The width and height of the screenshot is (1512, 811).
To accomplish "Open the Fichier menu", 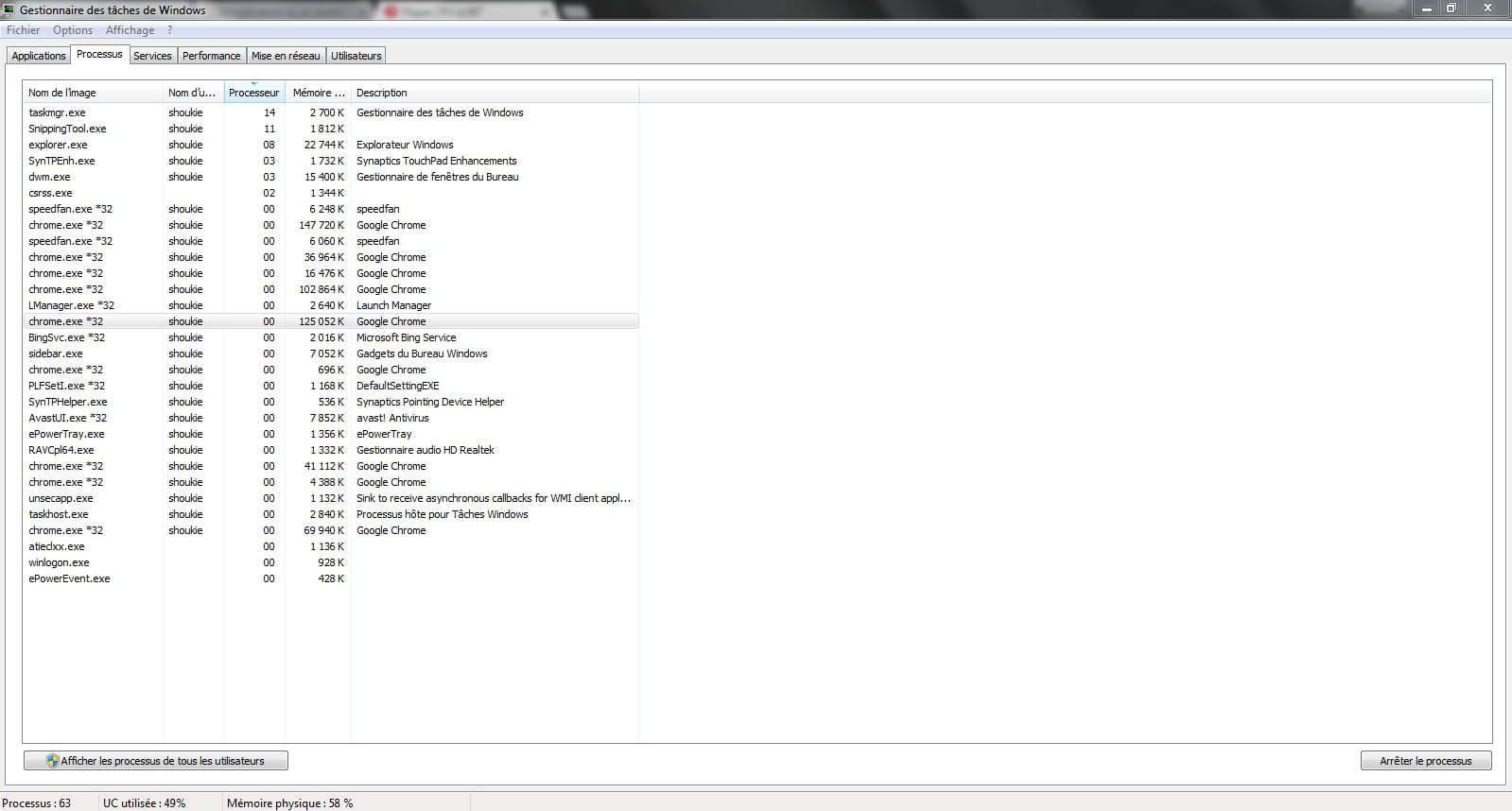I will point(23,30).
